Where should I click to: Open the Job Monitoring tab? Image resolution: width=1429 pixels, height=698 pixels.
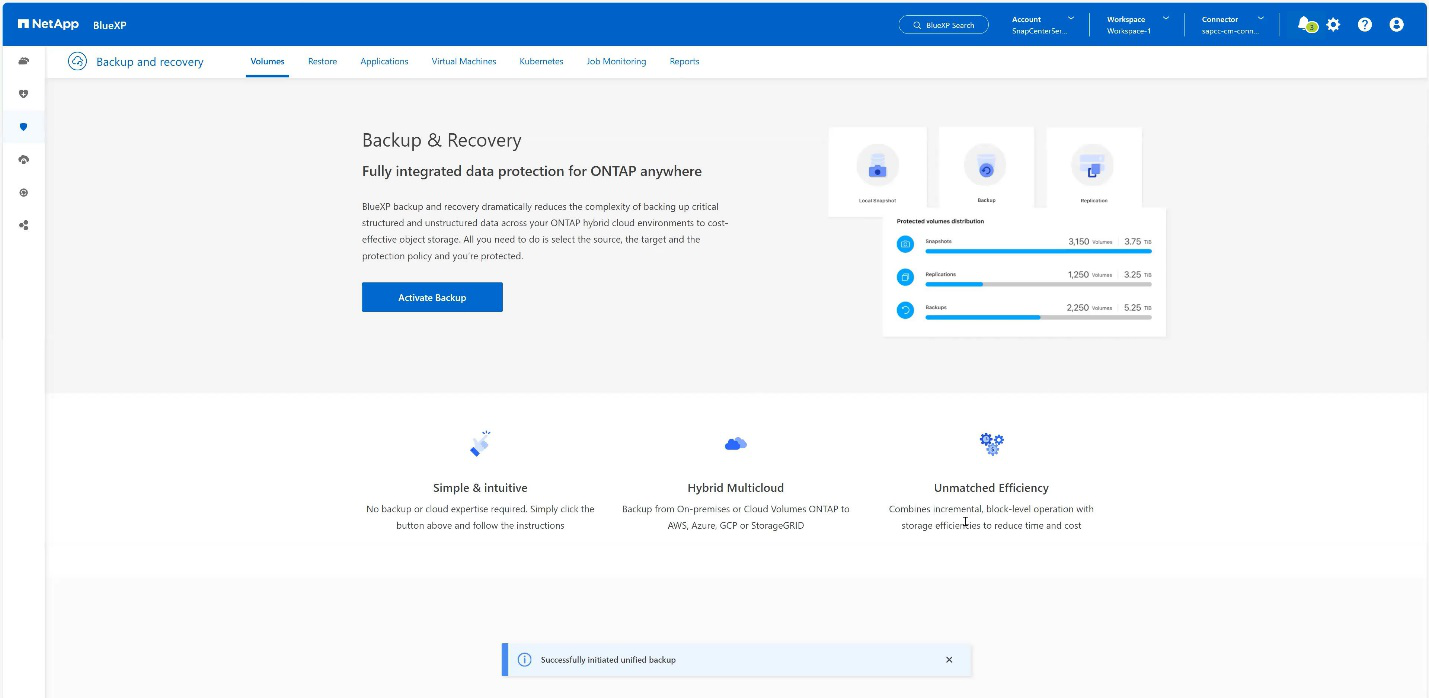[616, 61]
